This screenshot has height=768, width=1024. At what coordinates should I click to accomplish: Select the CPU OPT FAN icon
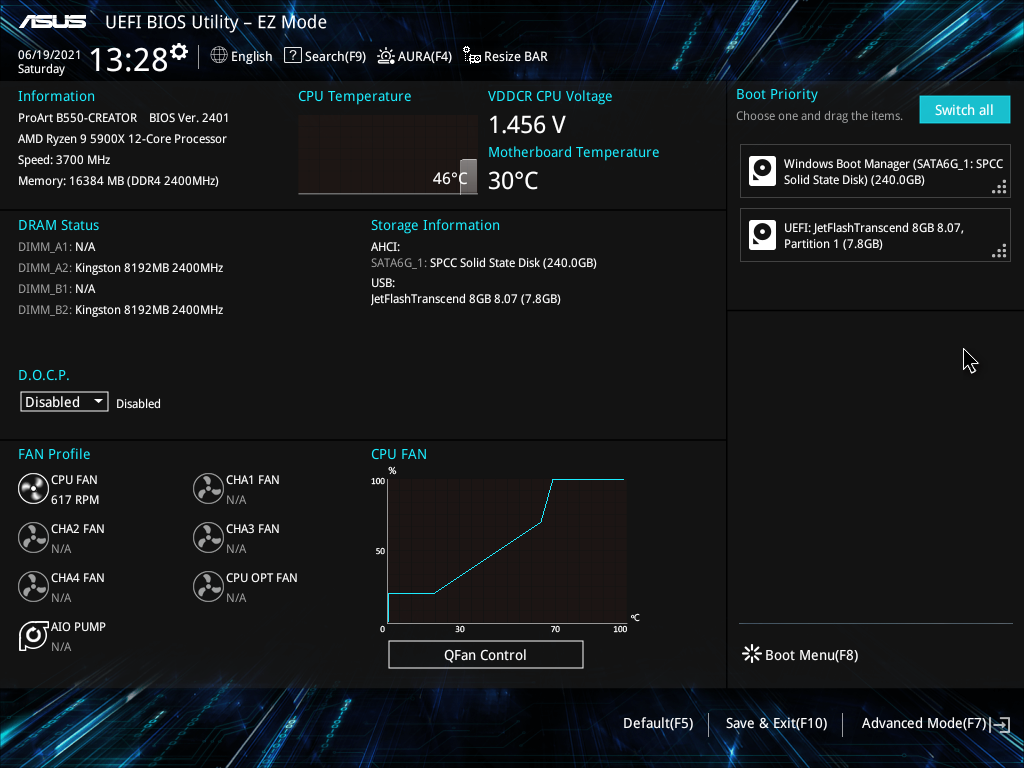click(x=208, y=586)
